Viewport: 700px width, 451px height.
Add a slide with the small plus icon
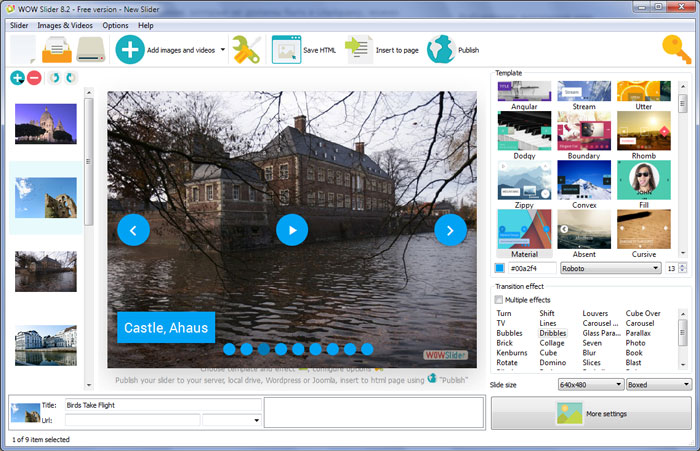(x=17, y=78)
